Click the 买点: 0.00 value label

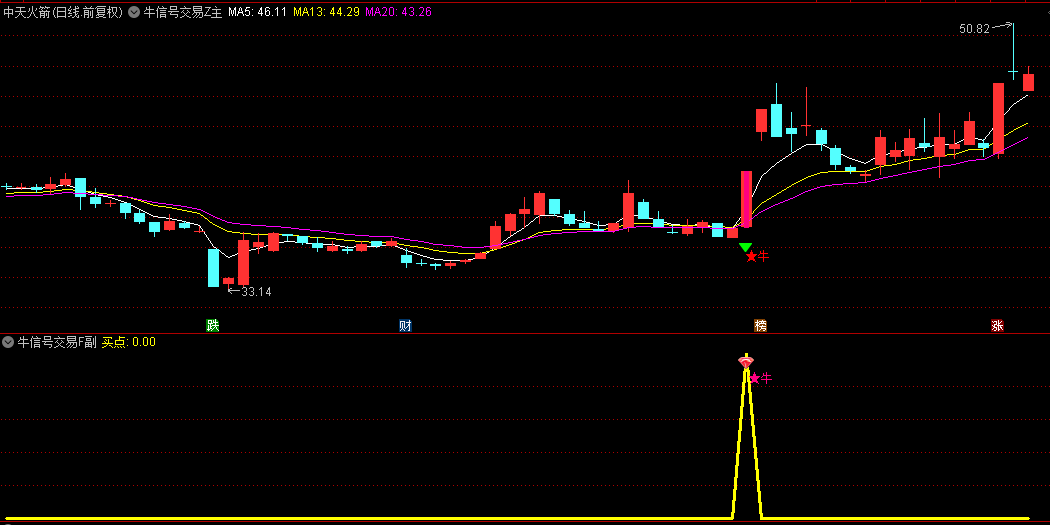click(129, 342)
